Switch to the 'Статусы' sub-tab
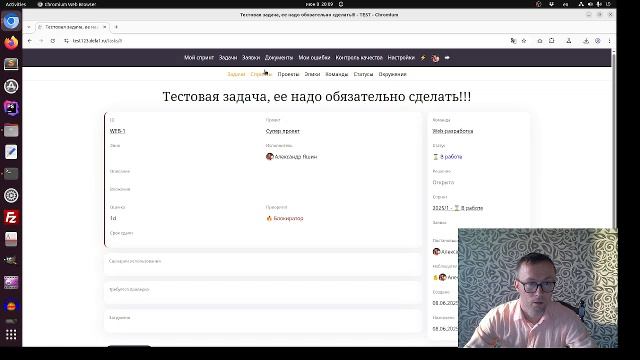640x360 pixels. pos(363,74)
